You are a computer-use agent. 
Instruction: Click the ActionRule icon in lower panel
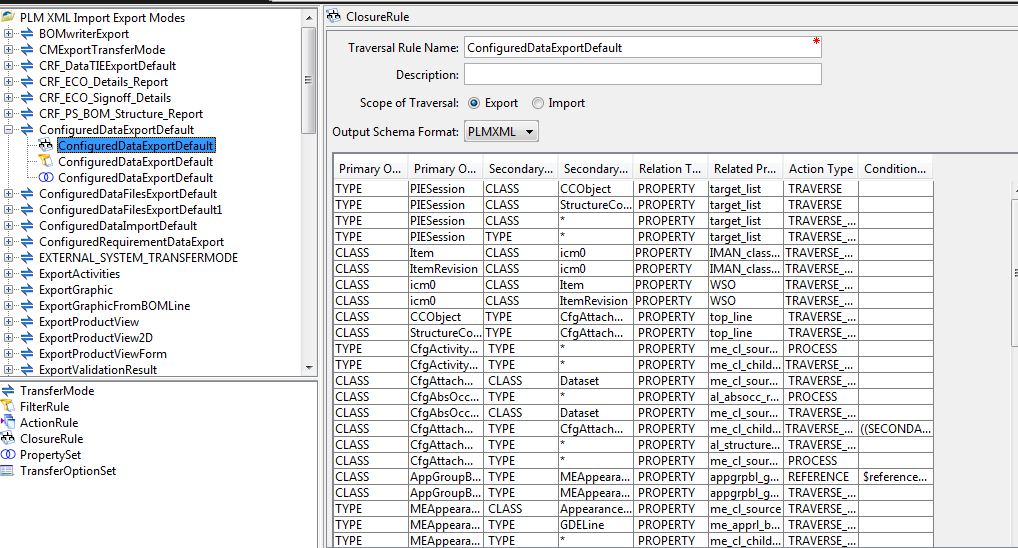(x=8, y=422)
